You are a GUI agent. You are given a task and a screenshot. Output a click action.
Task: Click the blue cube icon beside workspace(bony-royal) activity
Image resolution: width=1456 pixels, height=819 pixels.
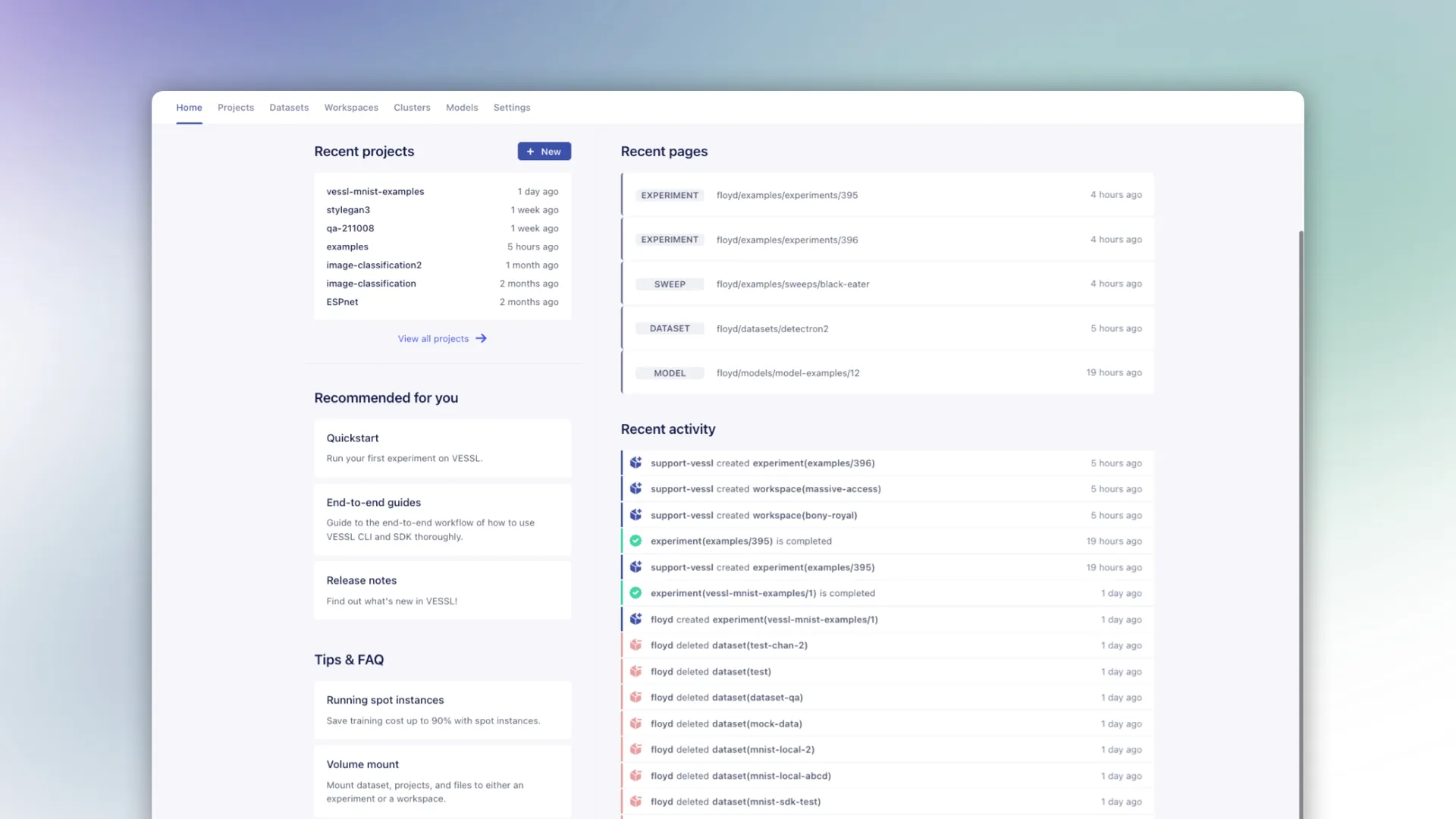[x=635, y=515]
